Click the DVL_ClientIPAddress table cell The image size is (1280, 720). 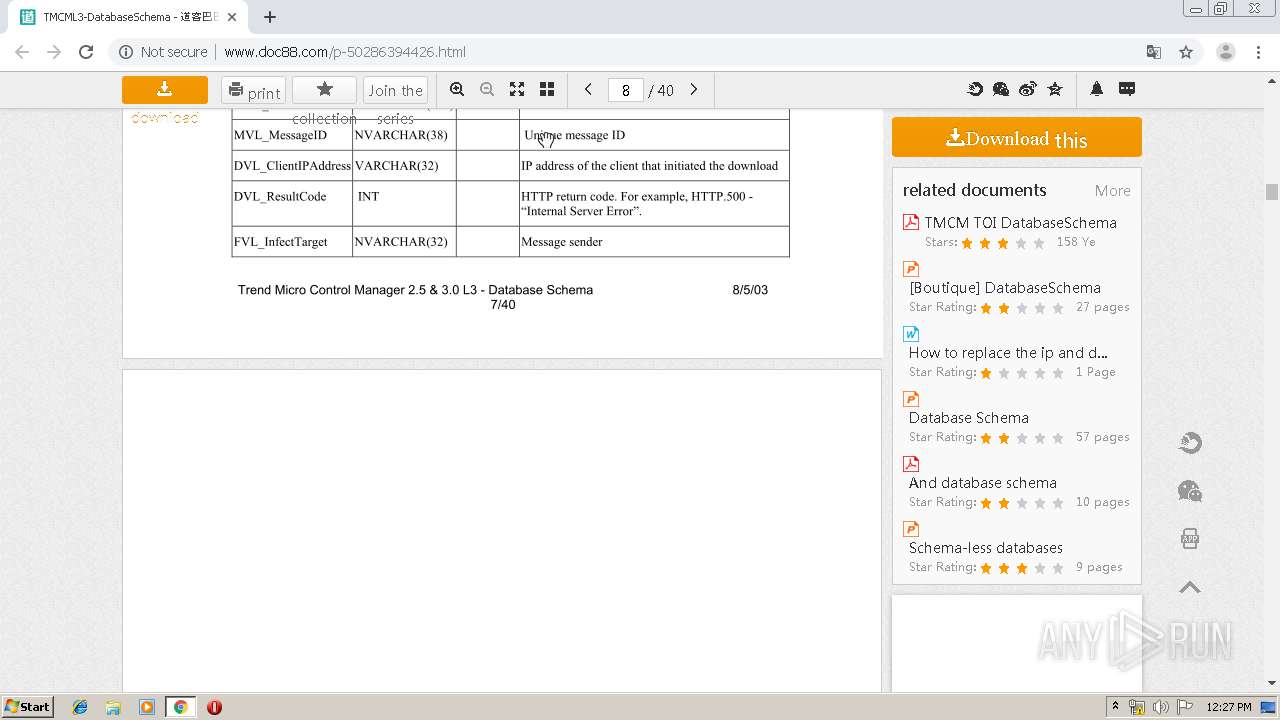(x=292, y=165)
